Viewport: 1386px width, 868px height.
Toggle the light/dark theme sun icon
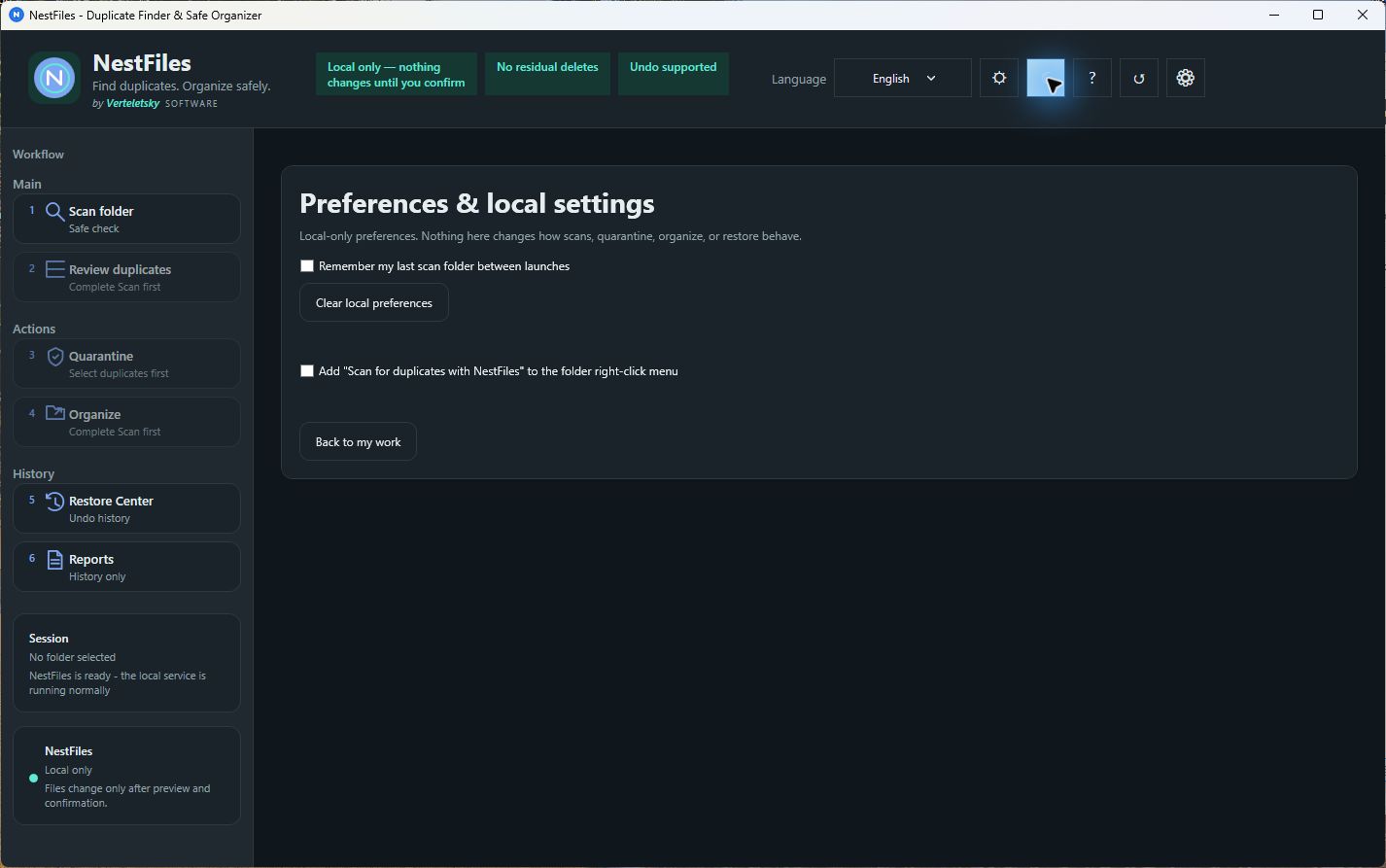point(999,78)
